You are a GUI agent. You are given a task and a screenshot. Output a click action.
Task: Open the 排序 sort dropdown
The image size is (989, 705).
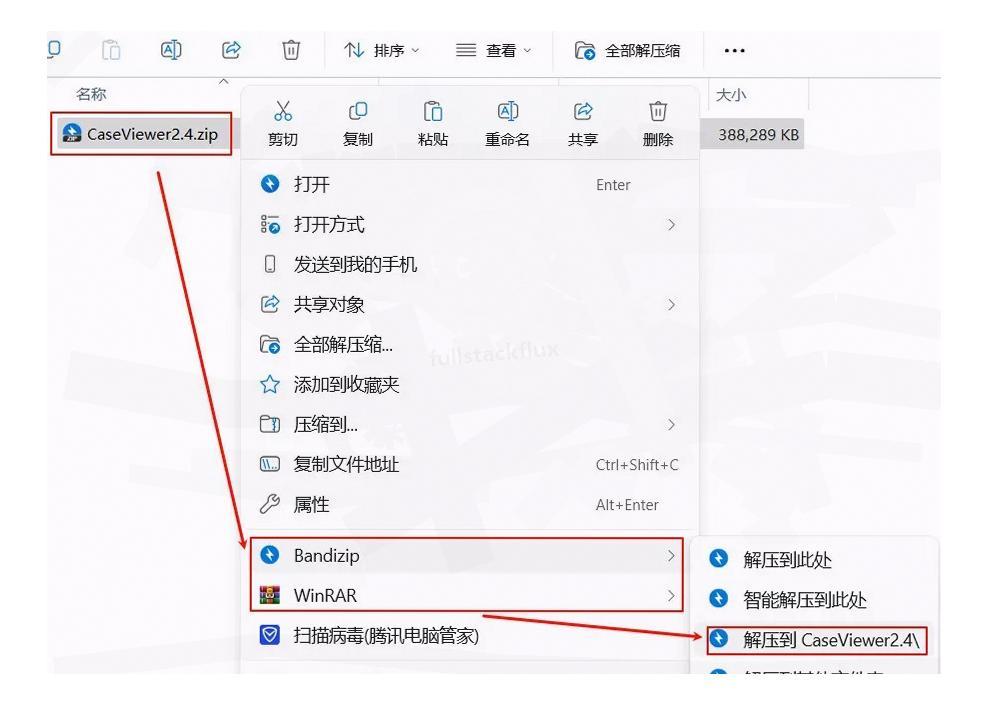(x=382, y=50)
